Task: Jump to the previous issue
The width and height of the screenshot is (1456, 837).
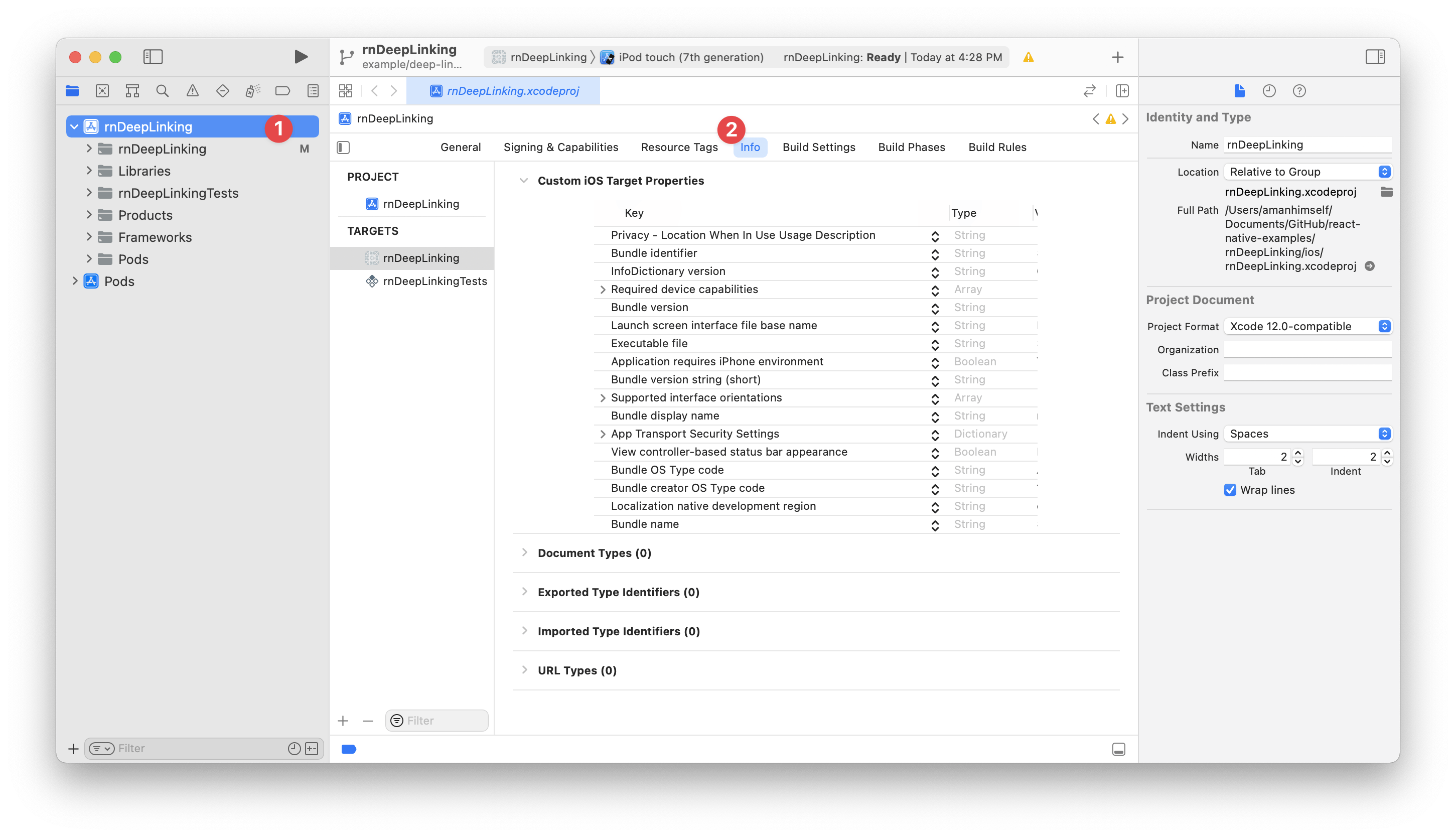Action: tap(1096, 118)
